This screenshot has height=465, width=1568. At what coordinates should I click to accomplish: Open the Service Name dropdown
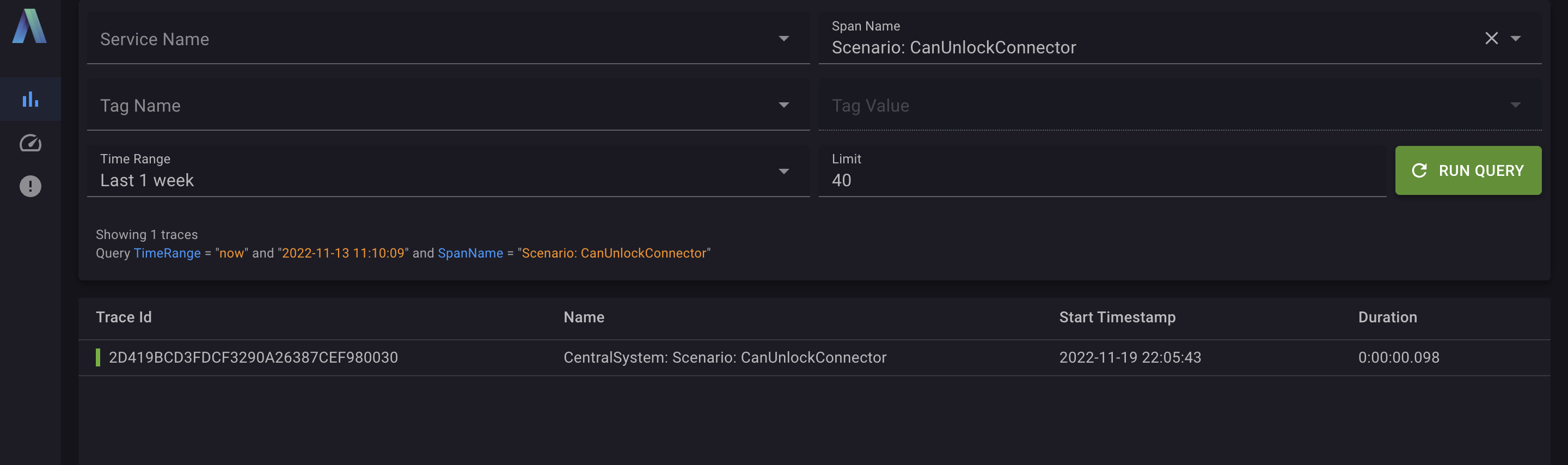pyautogui.click(x=448, y=39)
